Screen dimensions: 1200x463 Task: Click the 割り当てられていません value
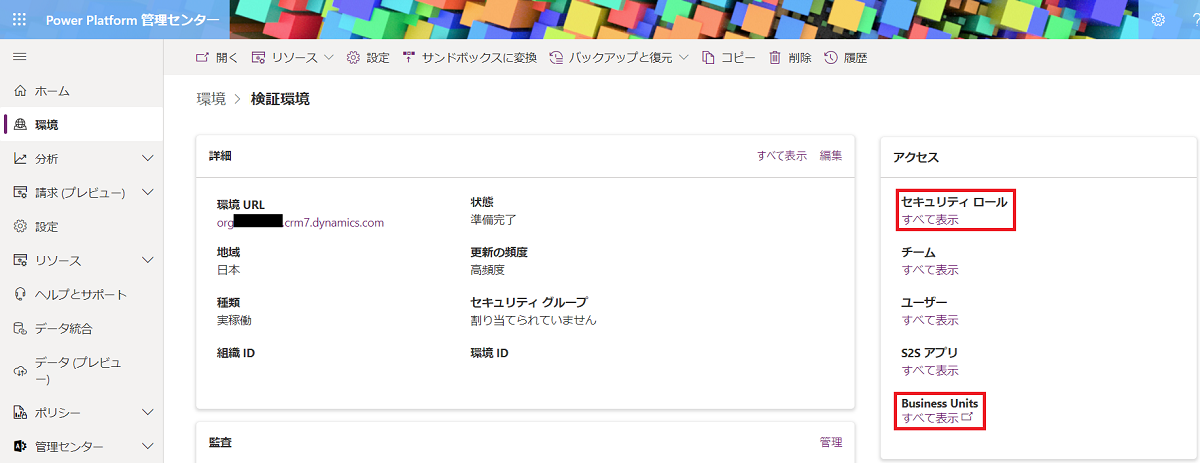pyautogui.click(x=533, y=320)
